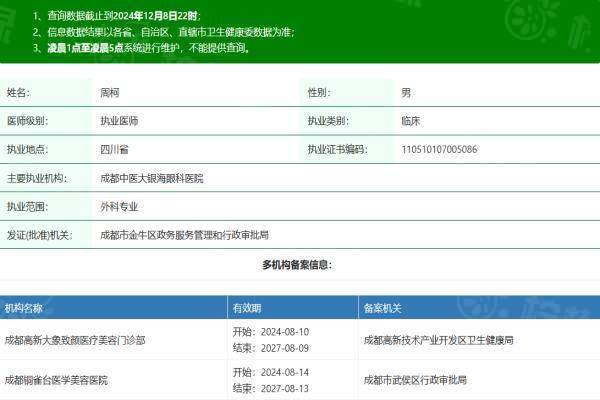The height and width of the screenshot is (400, 600).
Task: Select the value 外科专业
Action: click(x=119, y=207)
